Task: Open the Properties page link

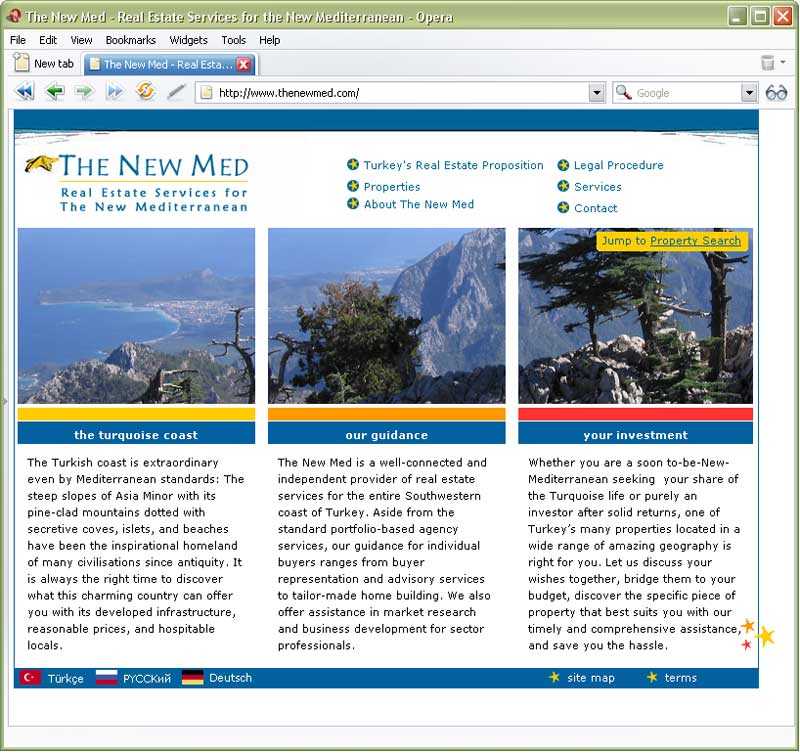Action: [x=392, y=187]
